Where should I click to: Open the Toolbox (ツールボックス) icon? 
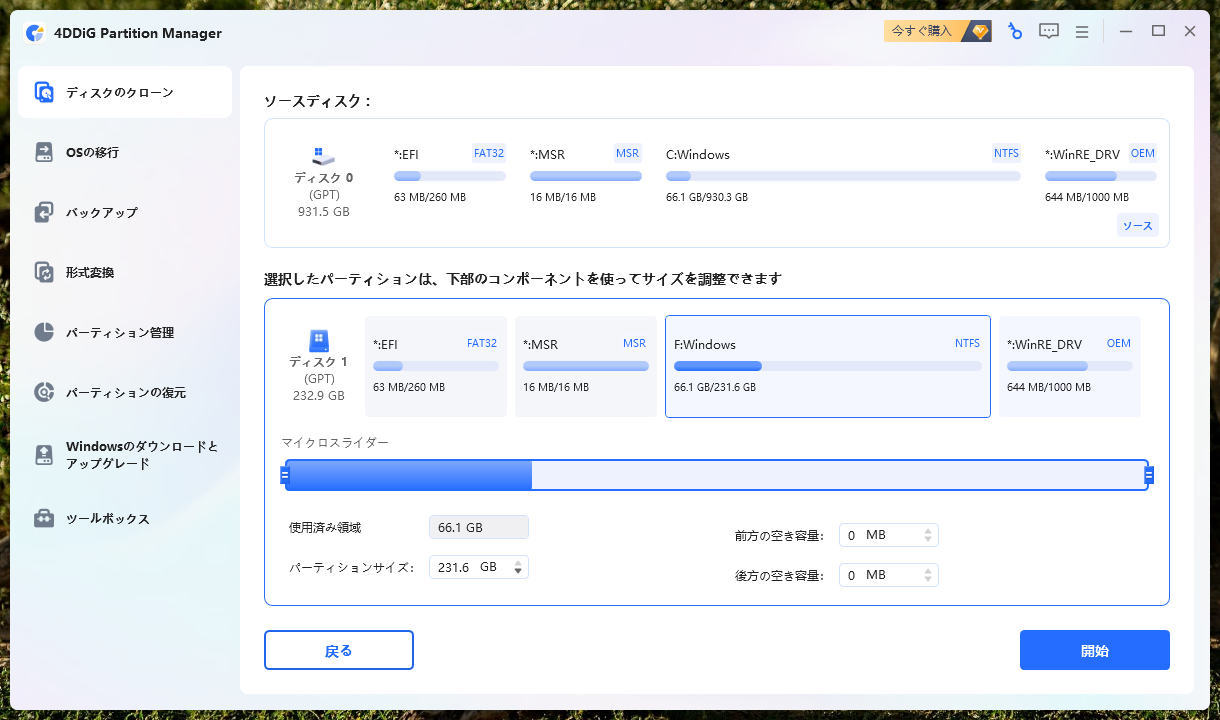[x=44, y=519]
